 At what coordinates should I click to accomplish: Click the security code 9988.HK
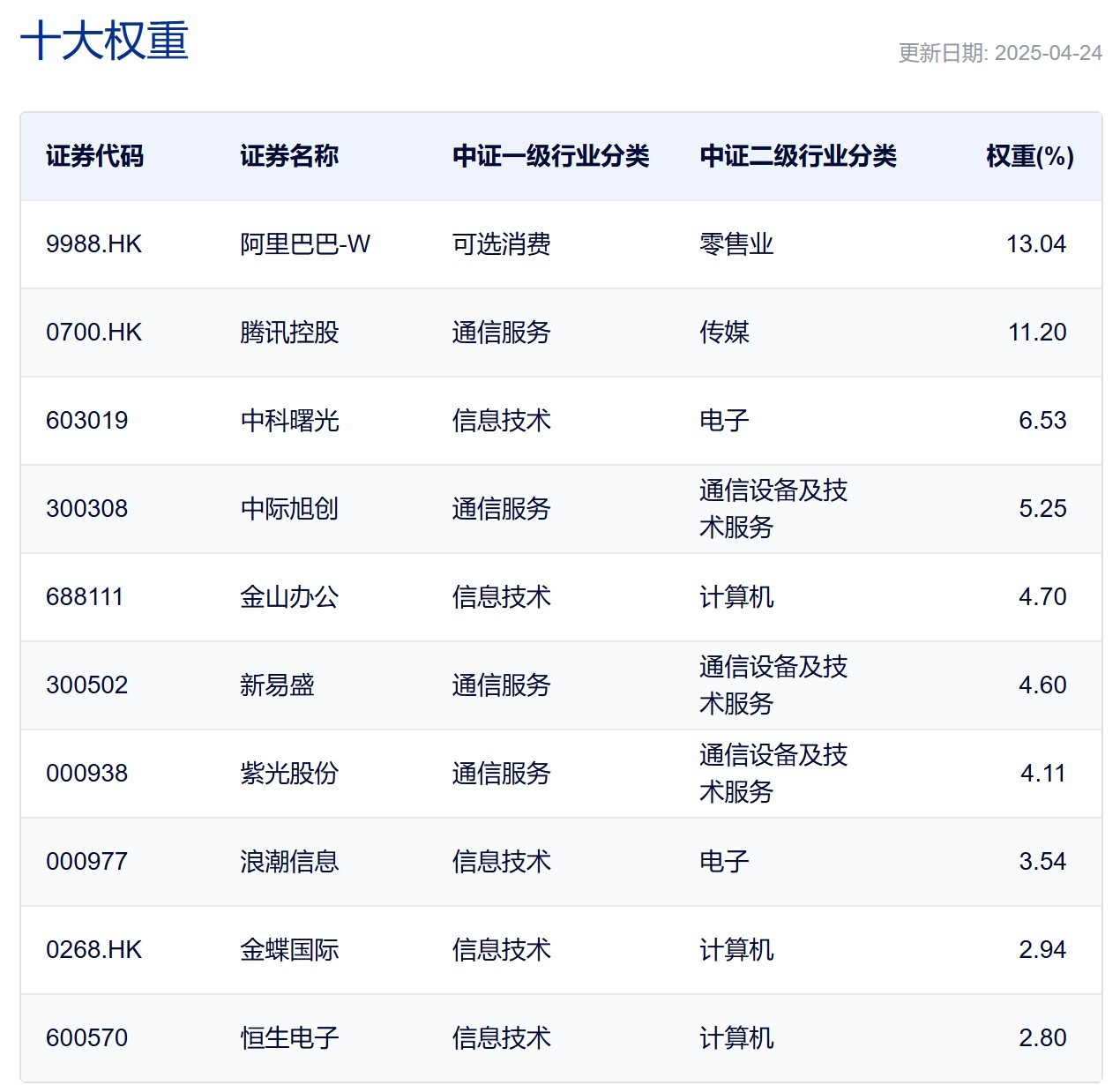click(x=93, y=244)
